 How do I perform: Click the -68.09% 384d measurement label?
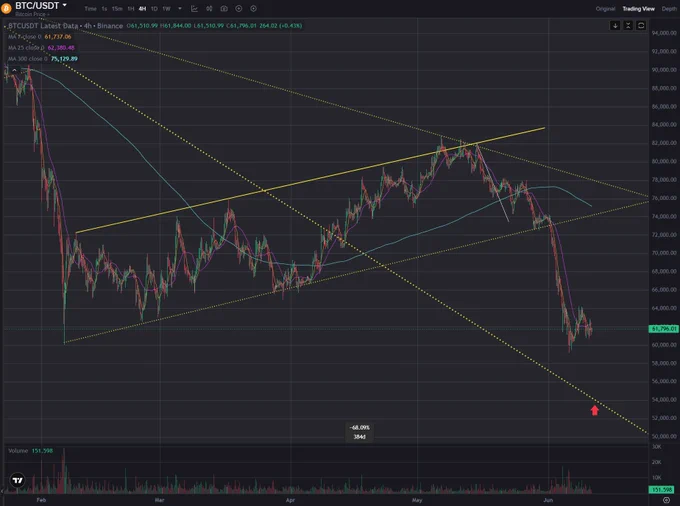pyautogui.click(x=360, y=432)
